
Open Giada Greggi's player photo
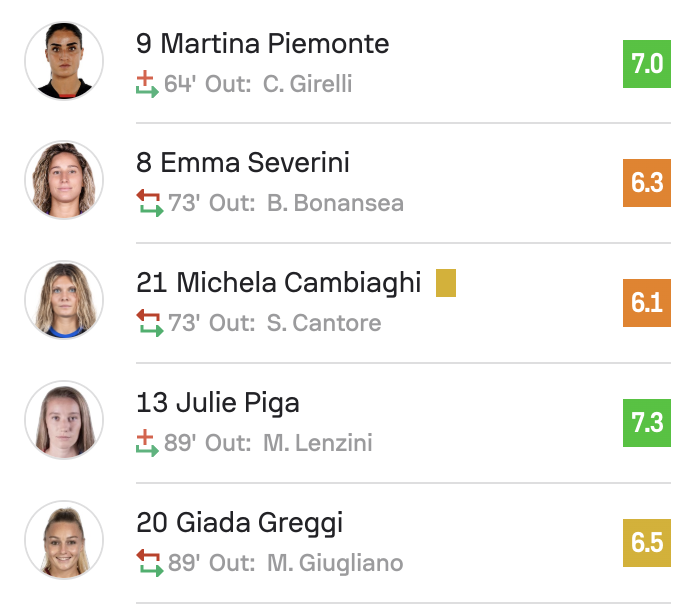click(x=64, y=540)
